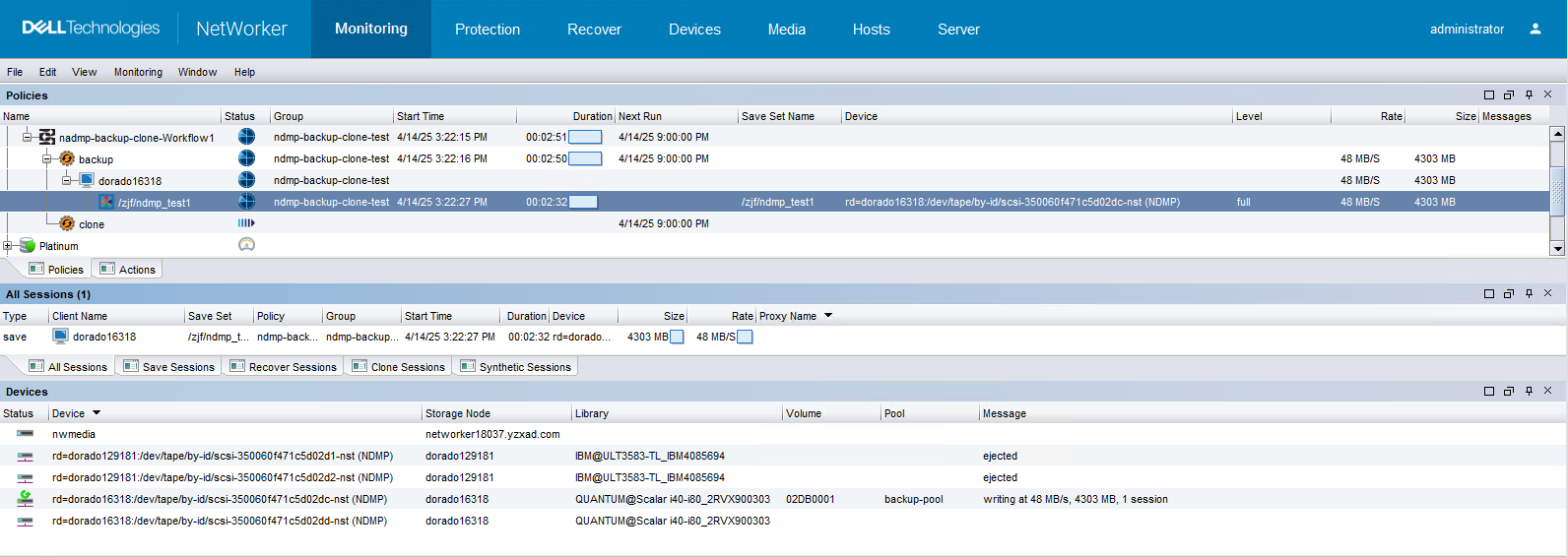Click progress bar in backup row duration
This screenshot has width=1568, height=557.
click(x=585, y=158)
